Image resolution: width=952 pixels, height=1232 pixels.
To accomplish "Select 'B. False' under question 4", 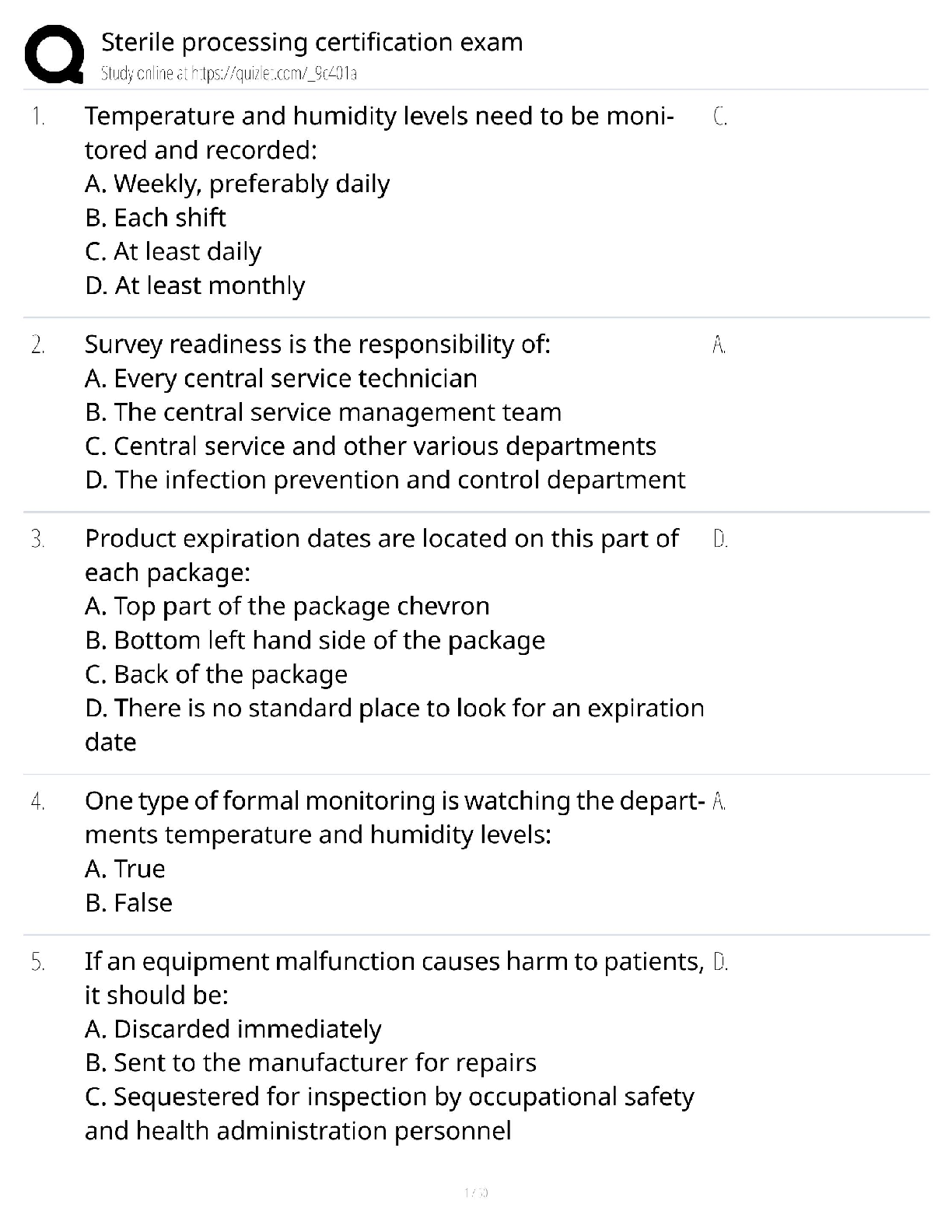I will coord(128,903).
